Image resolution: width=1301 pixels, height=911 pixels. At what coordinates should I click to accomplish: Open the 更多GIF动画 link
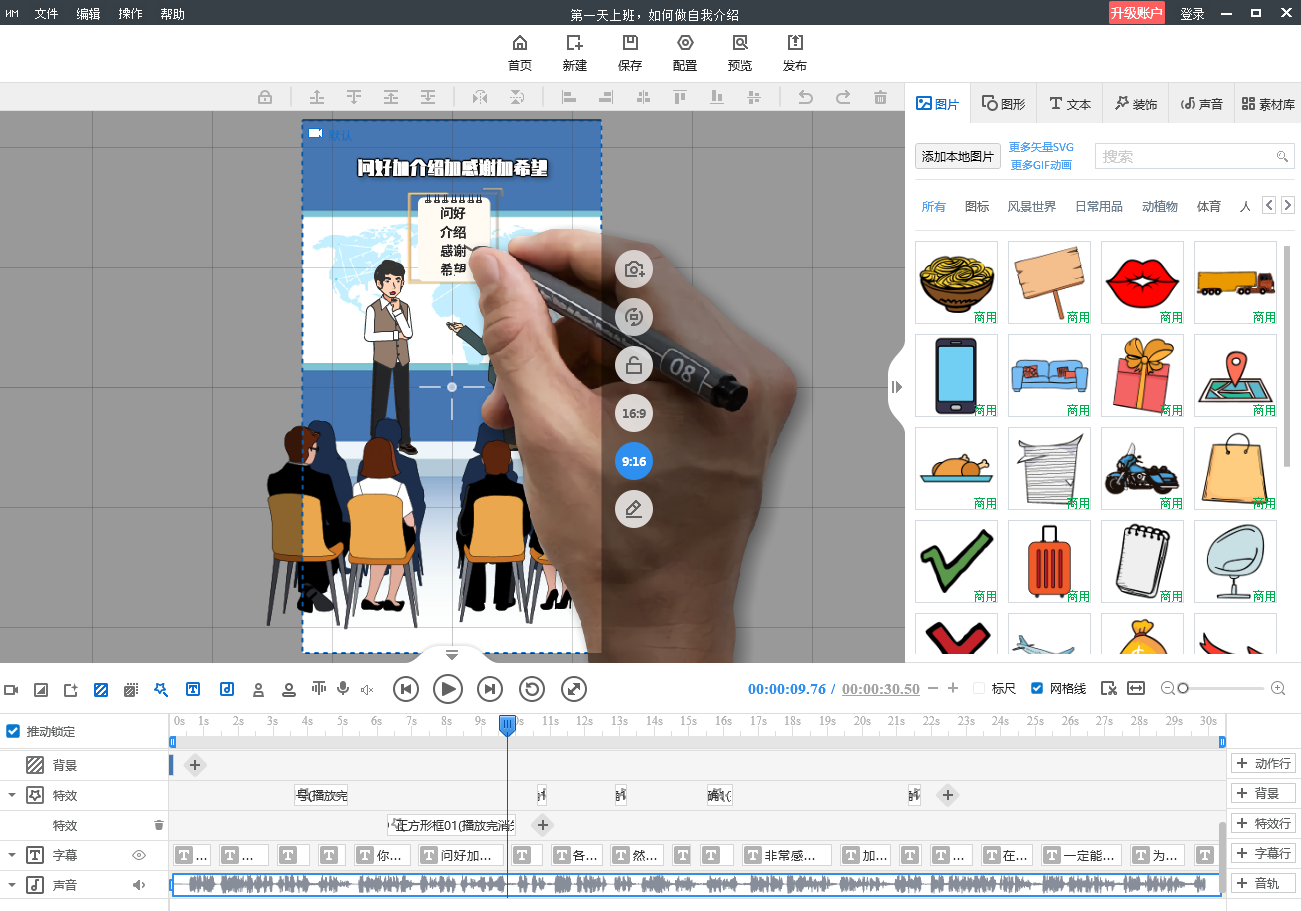(x=1040, y=165)
